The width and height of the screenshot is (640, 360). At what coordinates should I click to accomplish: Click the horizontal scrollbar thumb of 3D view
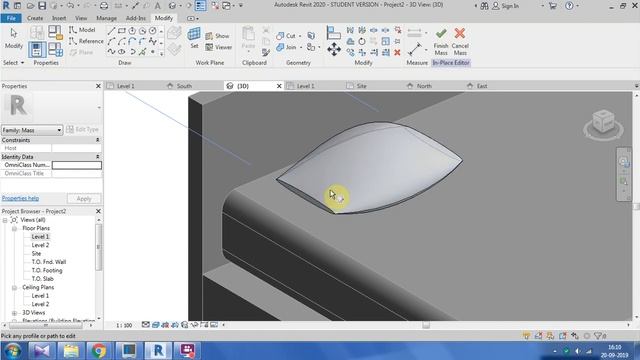click(x=426, y=325)
